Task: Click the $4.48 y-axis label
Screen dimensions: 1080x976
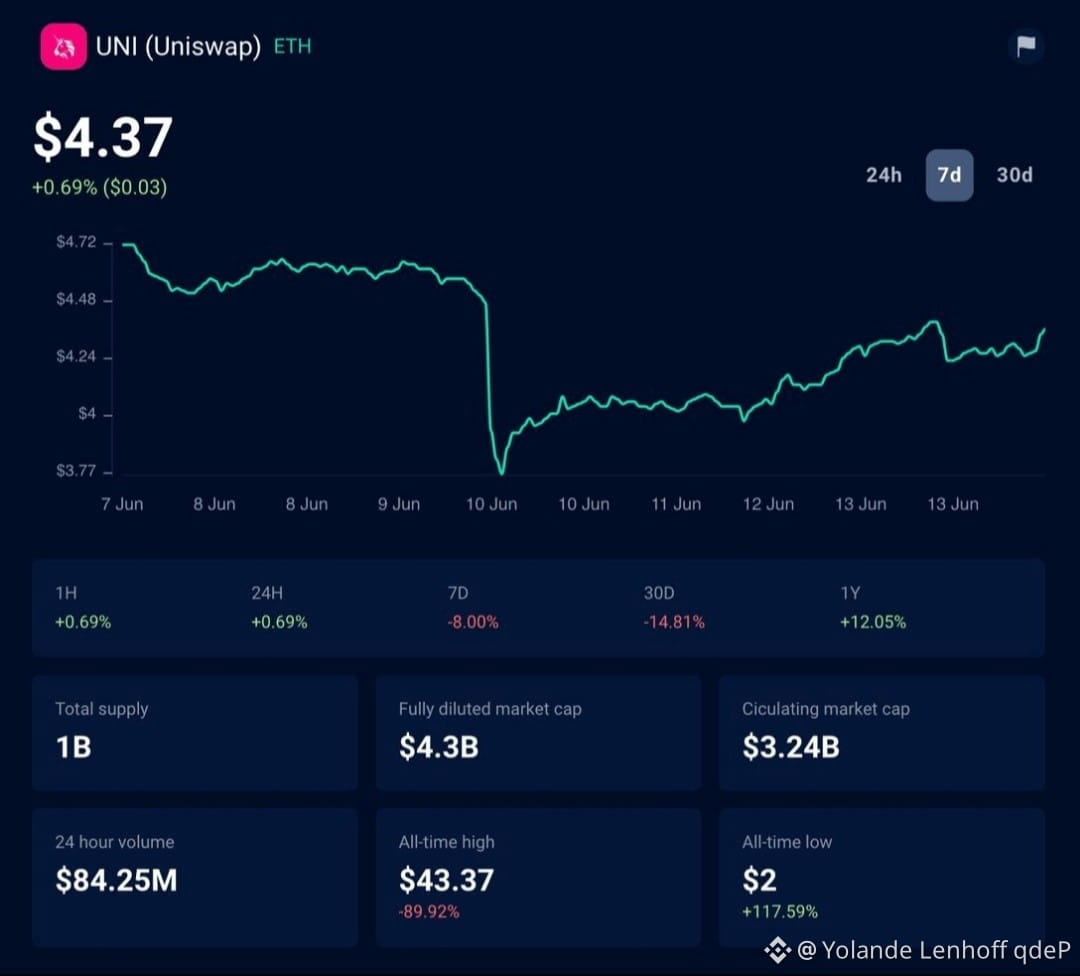Action: point(76,299)
